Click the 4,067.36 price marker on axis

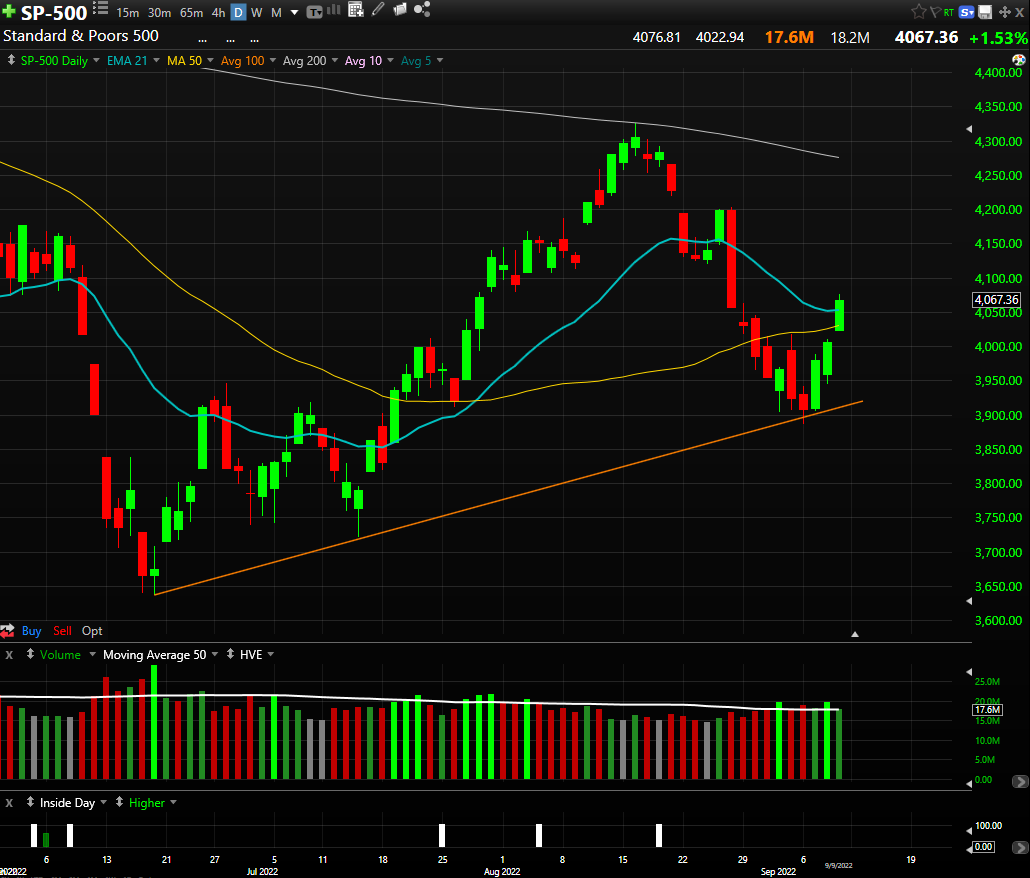(996, 300)
